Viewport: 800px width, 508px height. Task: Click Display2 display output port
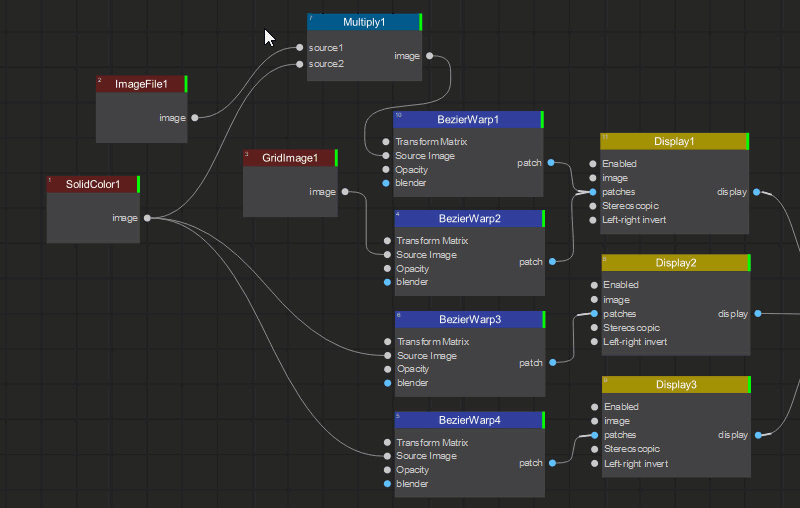tap(758, 314)
